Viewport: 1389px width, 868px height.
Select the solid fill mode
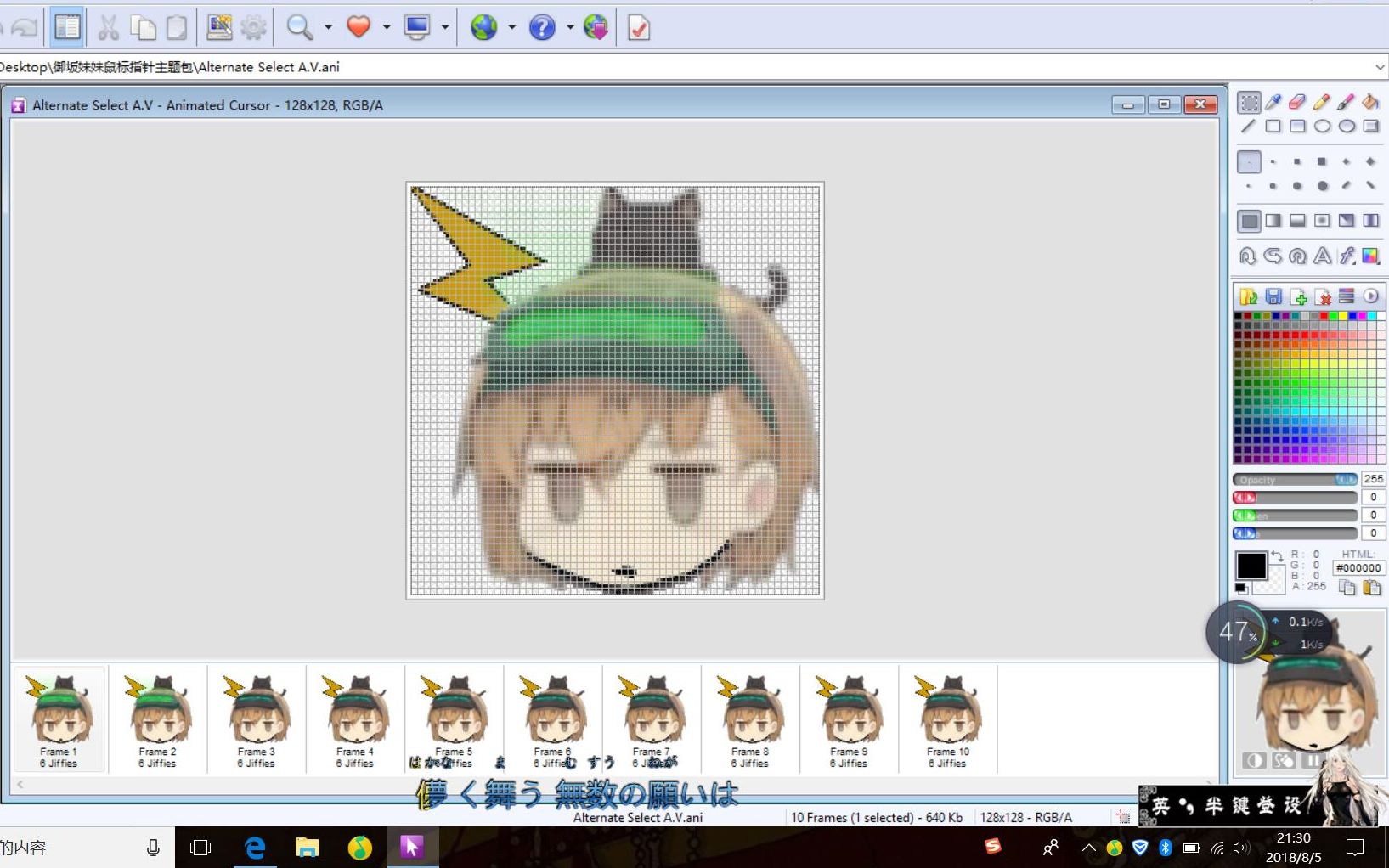1249,221
